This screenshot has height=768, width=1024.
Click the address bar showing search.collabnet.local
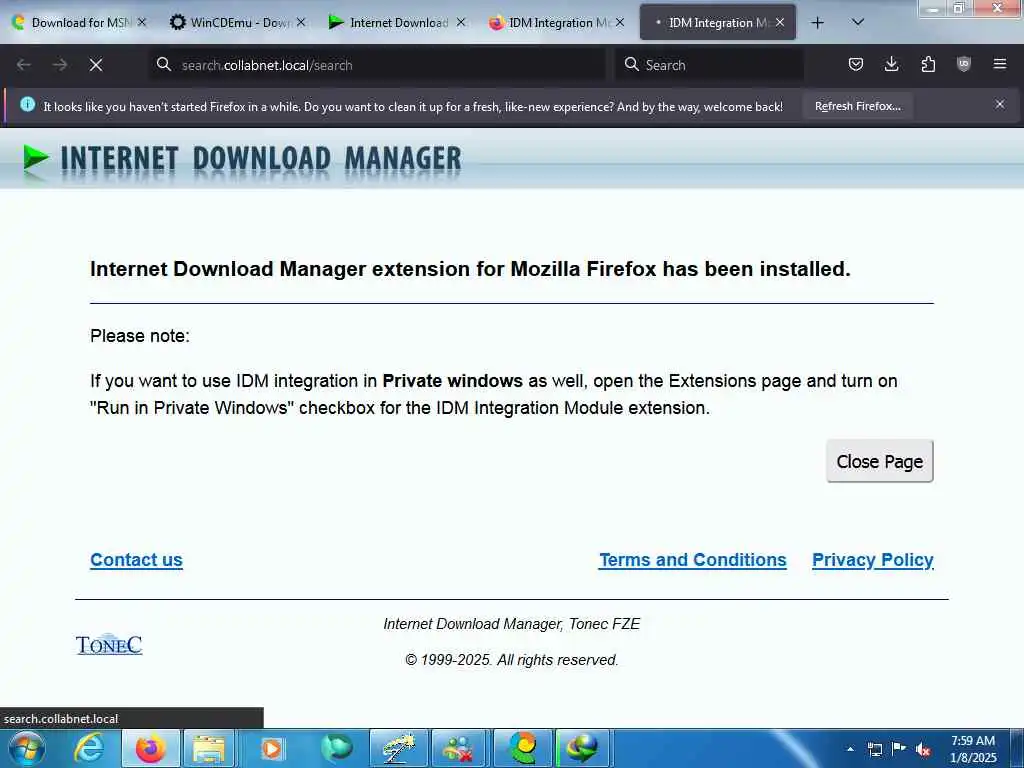(x=377, y=65)
